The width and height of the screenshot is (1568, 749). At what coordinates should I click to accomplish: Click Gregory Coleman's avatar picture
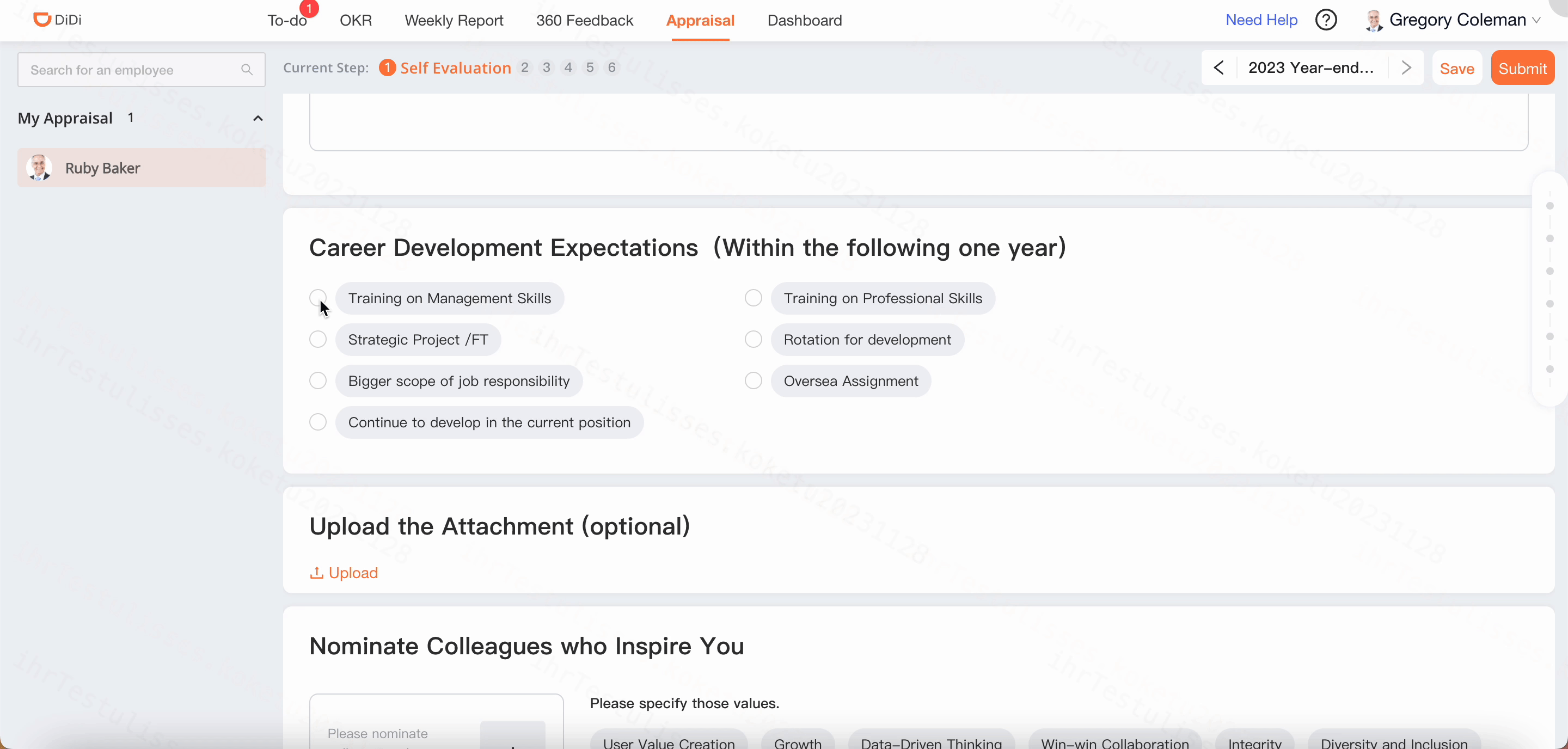pos(1374,20)
